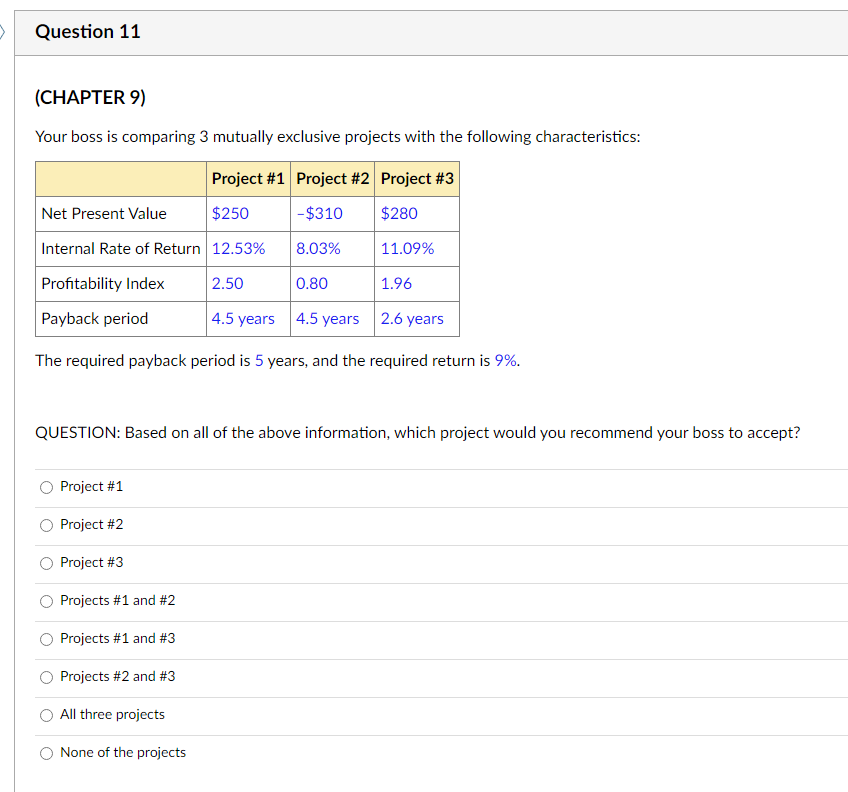
Task: Select the Project #1 answer option
Action: 46,487
